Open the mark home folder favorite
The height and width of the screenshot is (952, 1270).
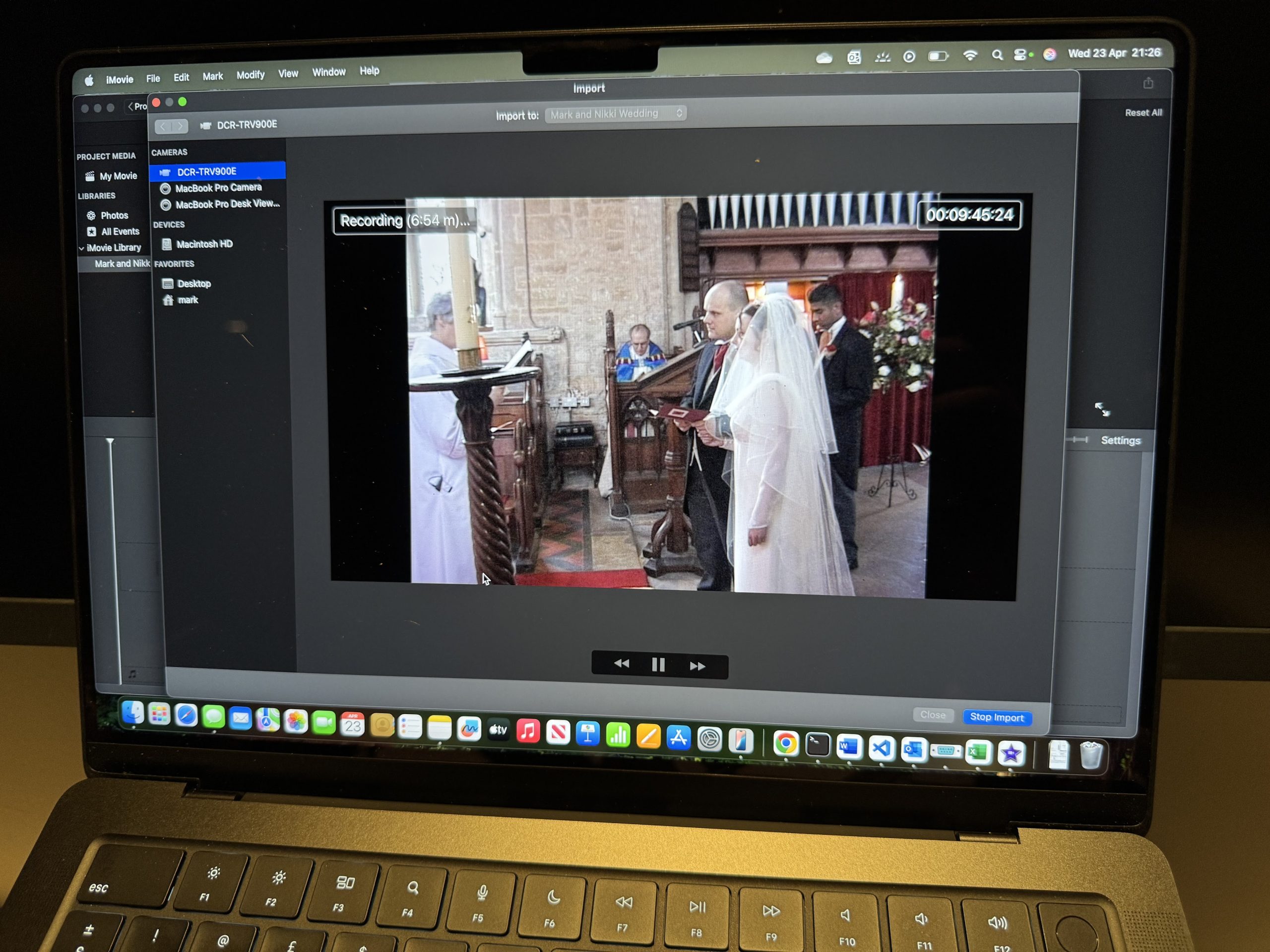tap(189, 299)
